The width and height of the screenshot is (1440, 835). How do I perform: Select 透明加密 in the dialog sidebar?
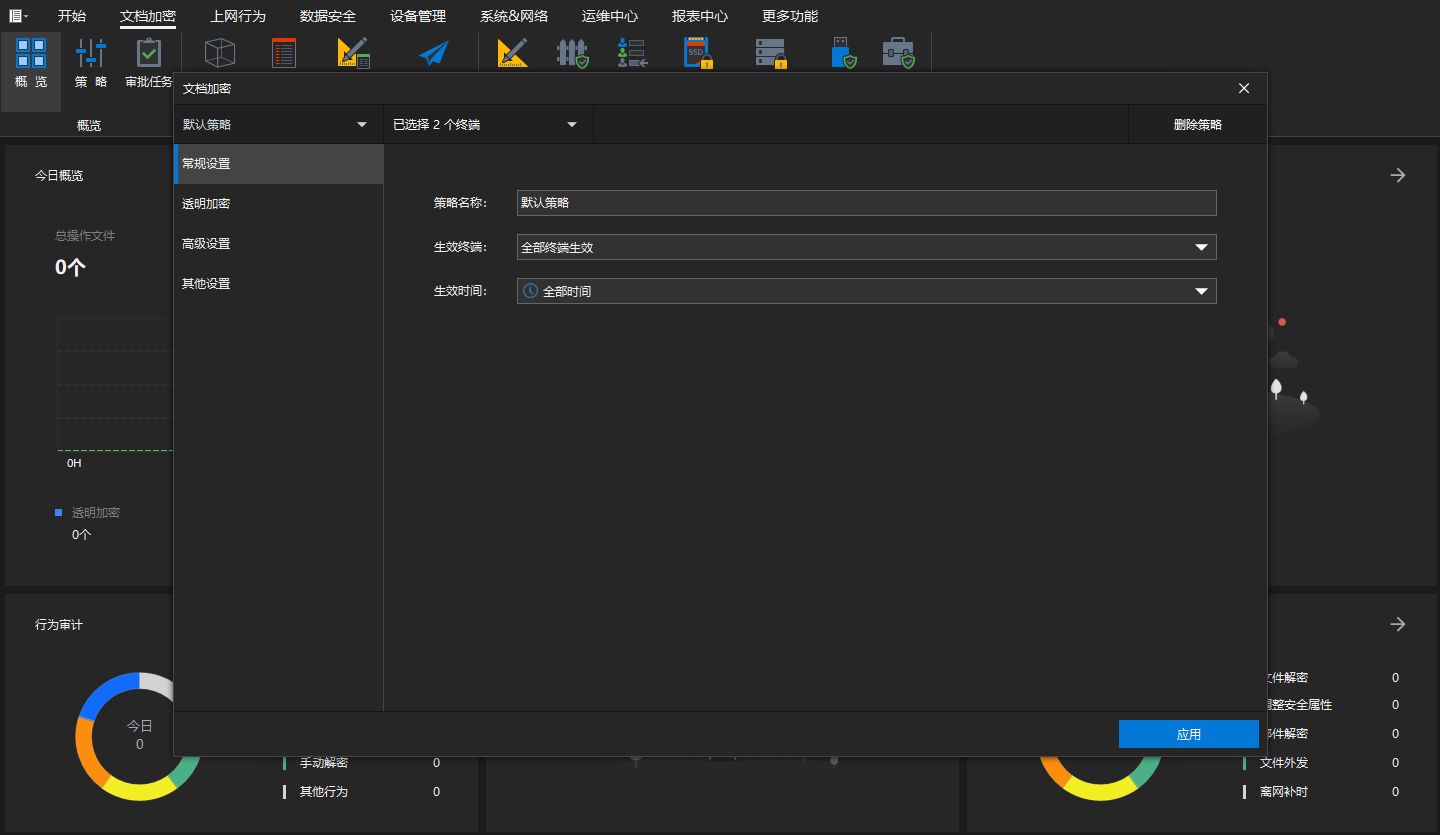click(x=279, y=204)
